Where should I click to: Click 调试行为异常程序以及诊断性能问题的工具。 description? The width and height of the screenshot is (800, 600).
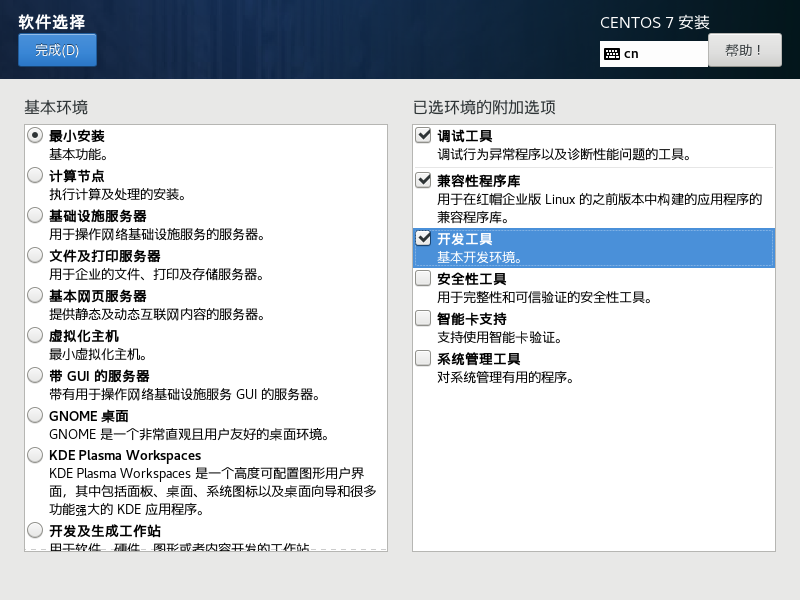click(x=564, y=154)
